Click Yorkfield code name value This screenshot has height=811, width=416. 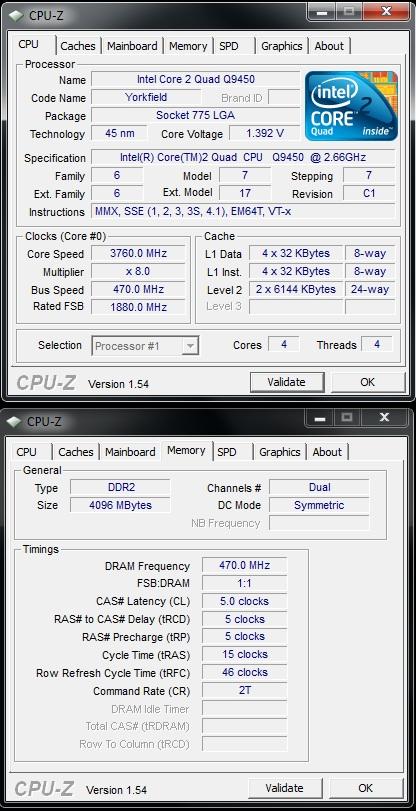[146, 97]
